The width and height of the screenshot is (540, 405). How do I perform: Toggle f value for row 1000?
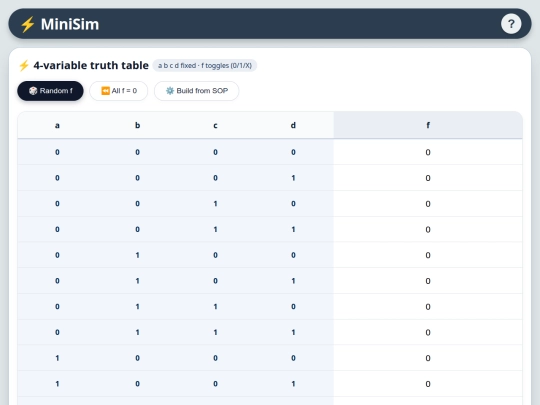tap(428, 358)
